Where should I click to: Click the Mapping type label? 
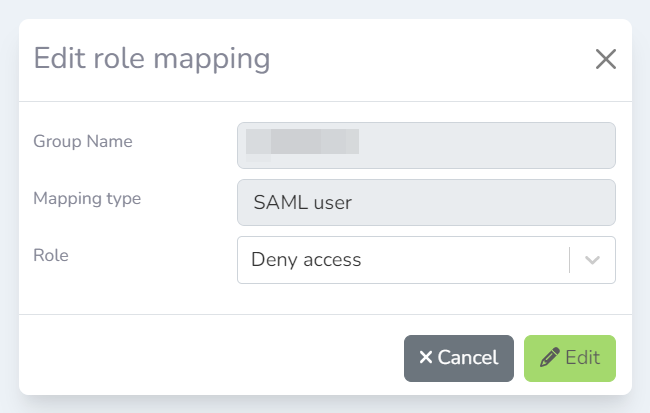[x=87, y=198]
